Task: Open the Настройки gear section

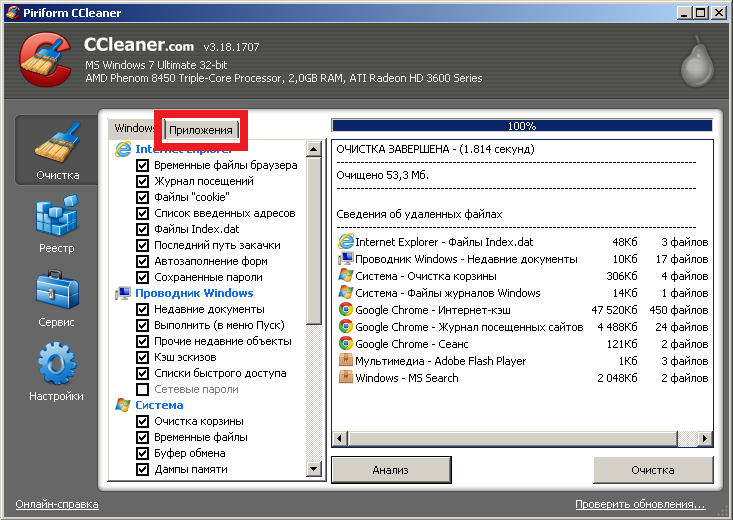Action: tap(57, 372)
